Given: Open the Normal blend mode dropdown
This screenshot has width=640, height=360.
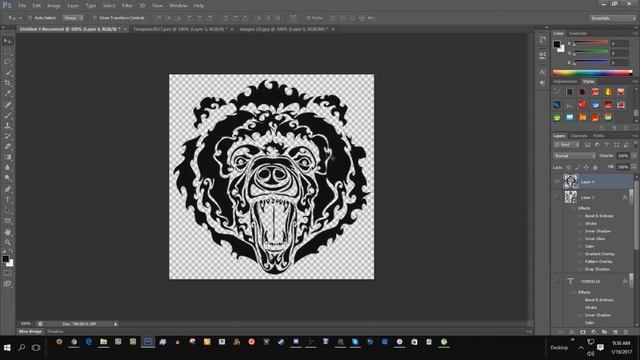Looking at the screenshot, I should [574, 156].
